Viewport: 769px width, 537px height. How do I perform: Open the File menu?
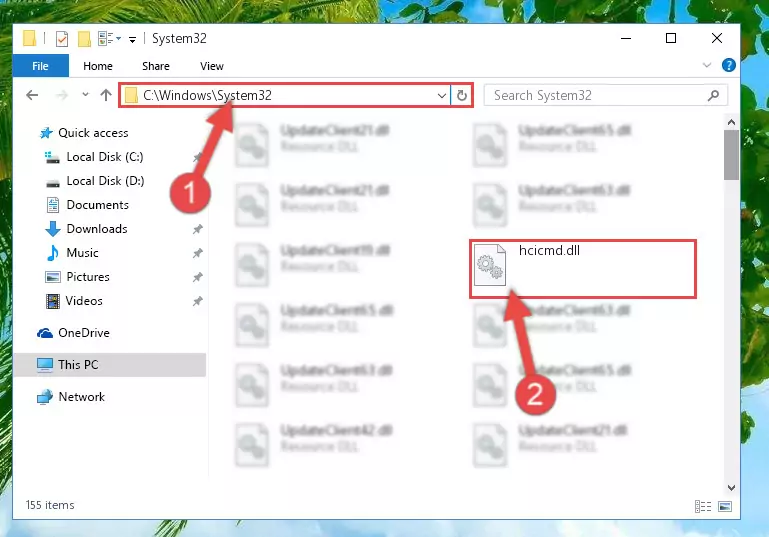[40, 66]
